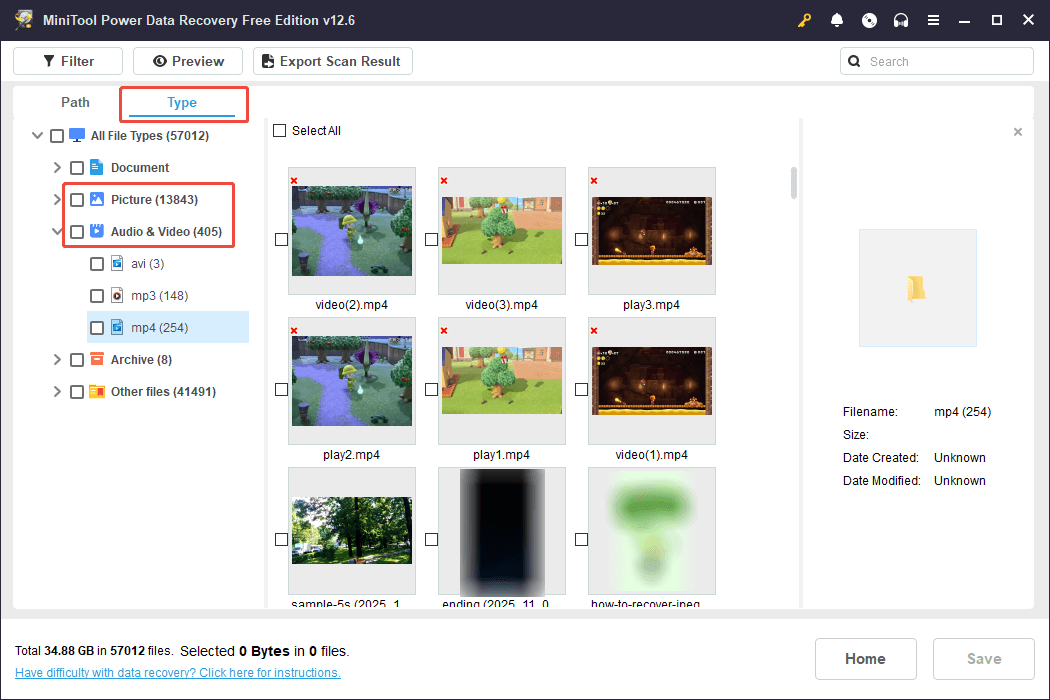Open notifications via the bell icon
The width and height of the screenshot is (1050, 700).
point(837,19)
